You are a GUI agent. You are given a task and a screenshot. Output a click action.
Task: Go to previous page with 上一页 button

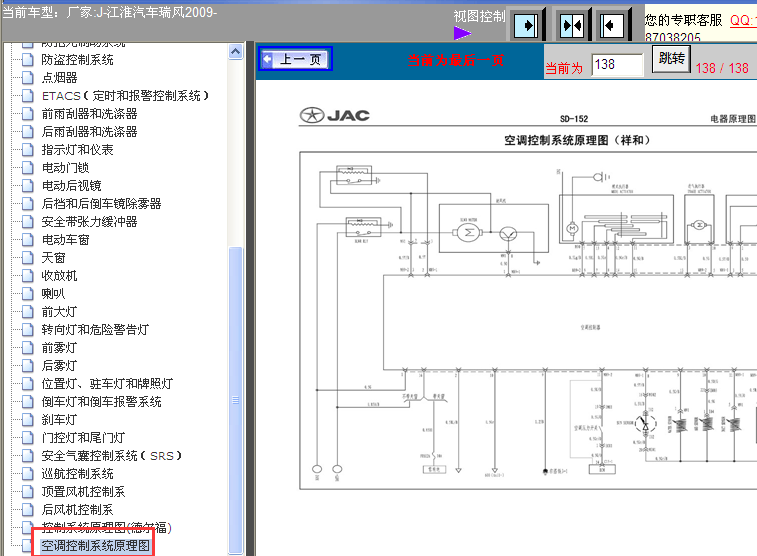[295, 59]
